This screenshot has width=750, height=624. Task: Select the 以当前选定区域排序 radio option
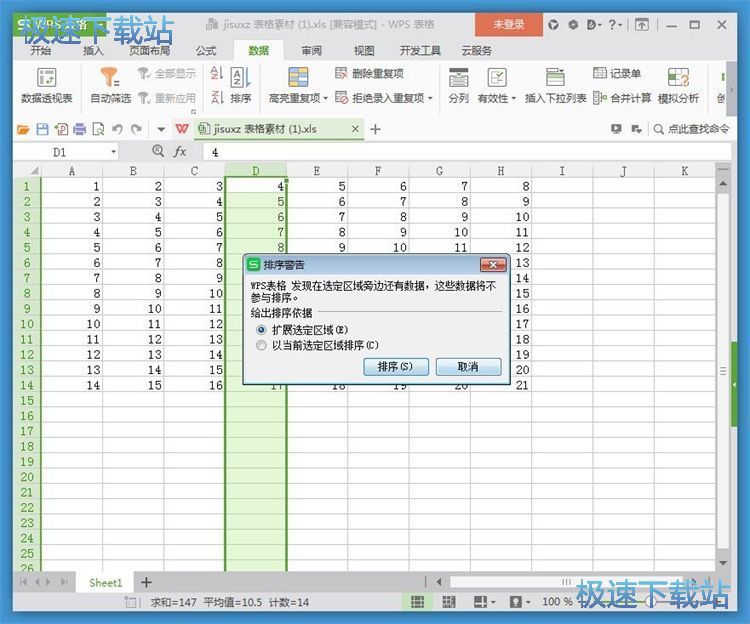[262, 345]
